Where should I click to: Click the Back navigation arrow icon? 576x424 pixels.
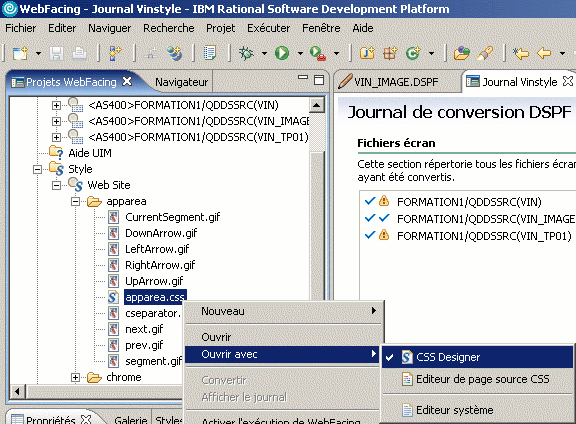pyautogui.click(x=544, y=54)
